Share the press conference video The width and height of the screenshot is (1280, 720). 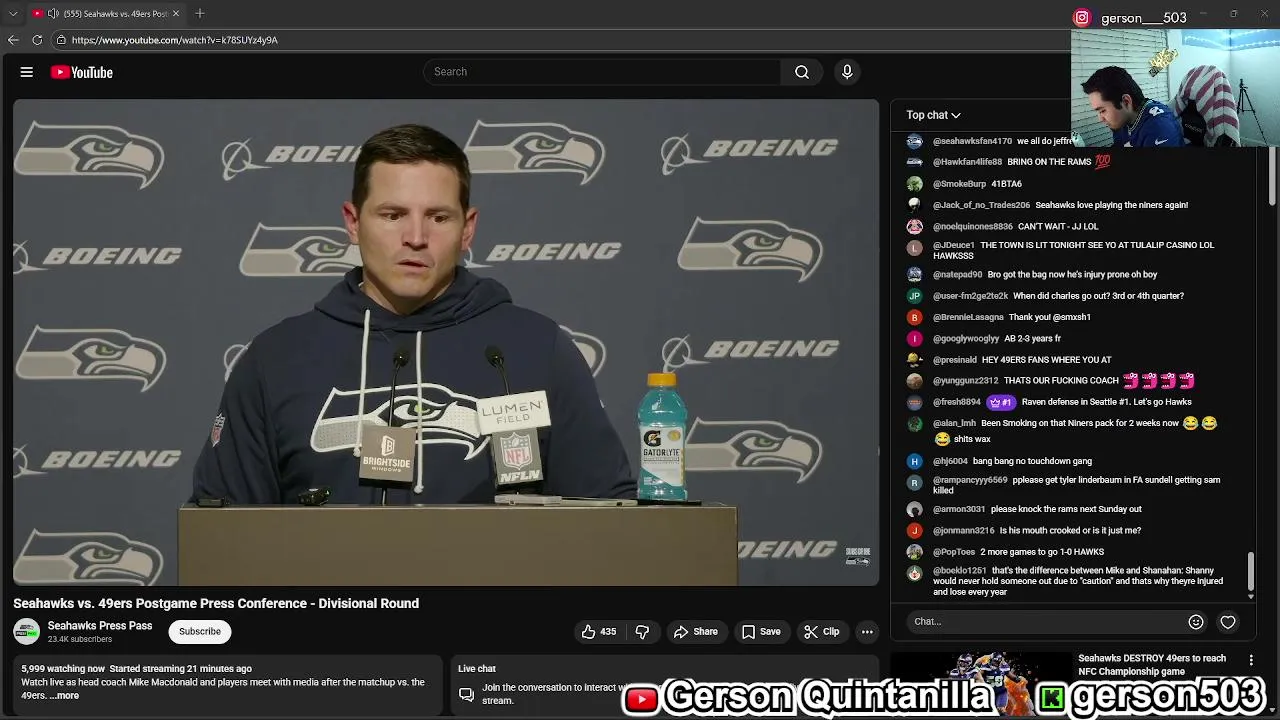tap(696, 632)
